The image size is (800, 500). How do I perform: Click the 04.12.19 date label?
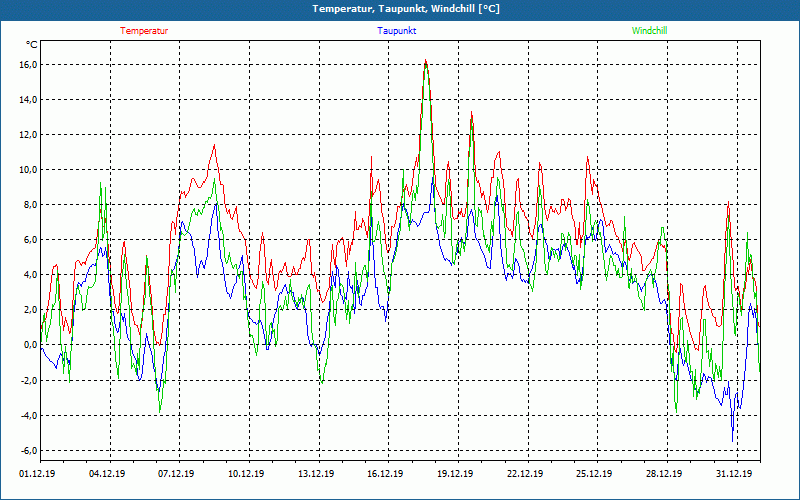tap(106, 475)
